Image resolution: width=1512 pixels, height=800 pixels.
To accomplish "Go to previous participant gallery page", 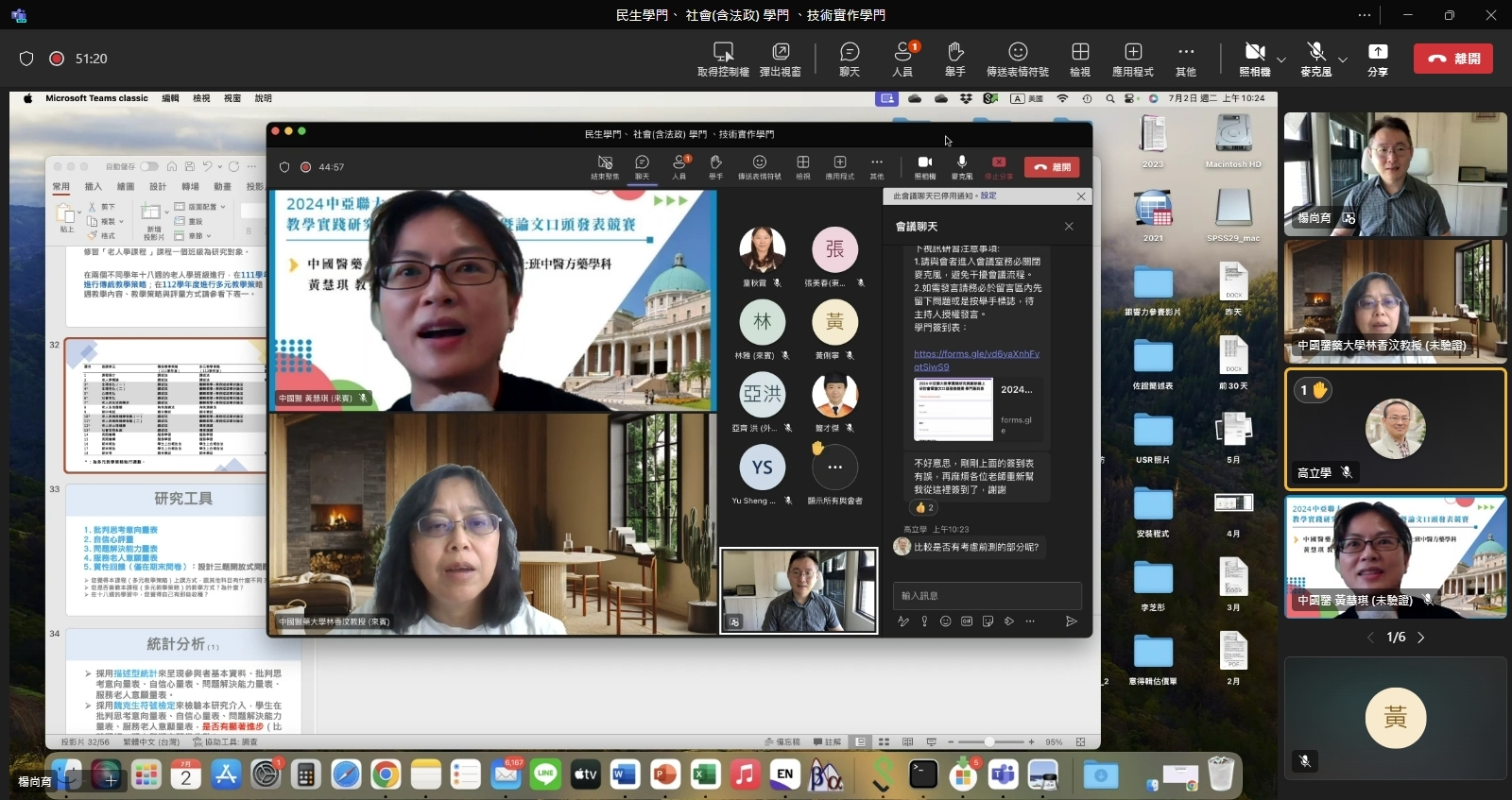I will (x=1371, y=638).
